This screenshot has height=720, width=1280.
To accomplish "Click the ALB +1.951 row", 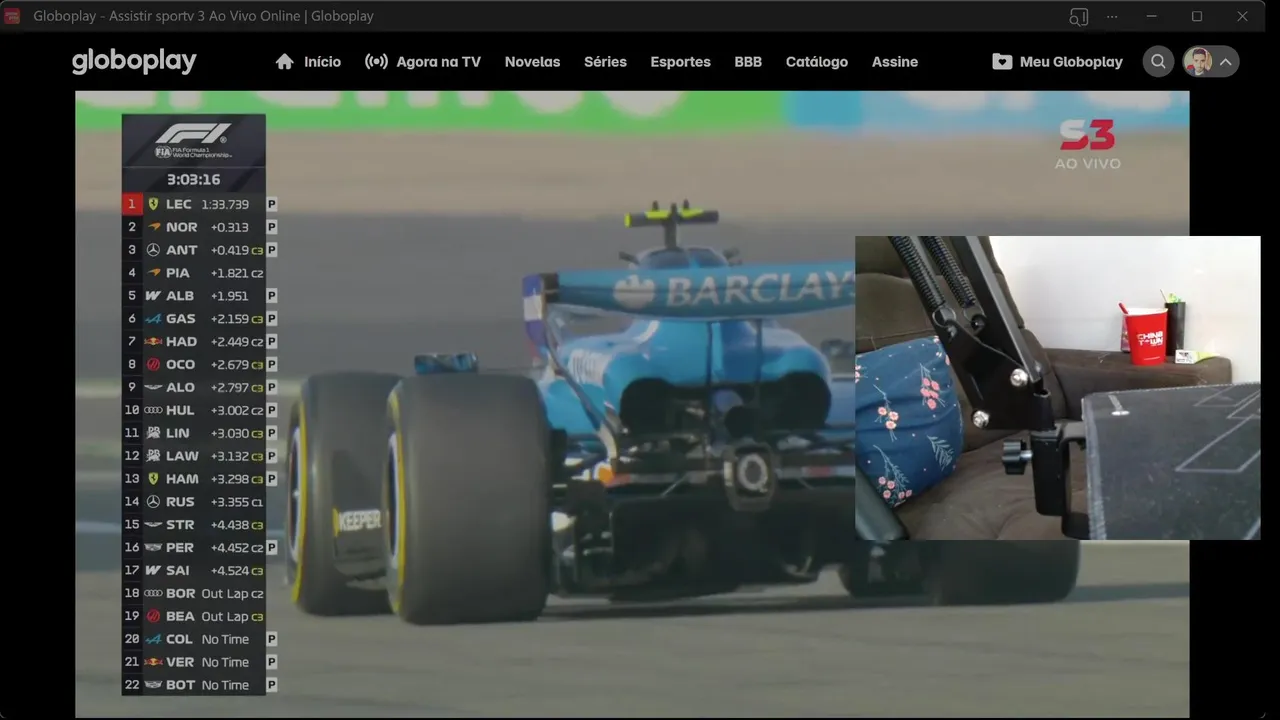I will coord(199,296).
